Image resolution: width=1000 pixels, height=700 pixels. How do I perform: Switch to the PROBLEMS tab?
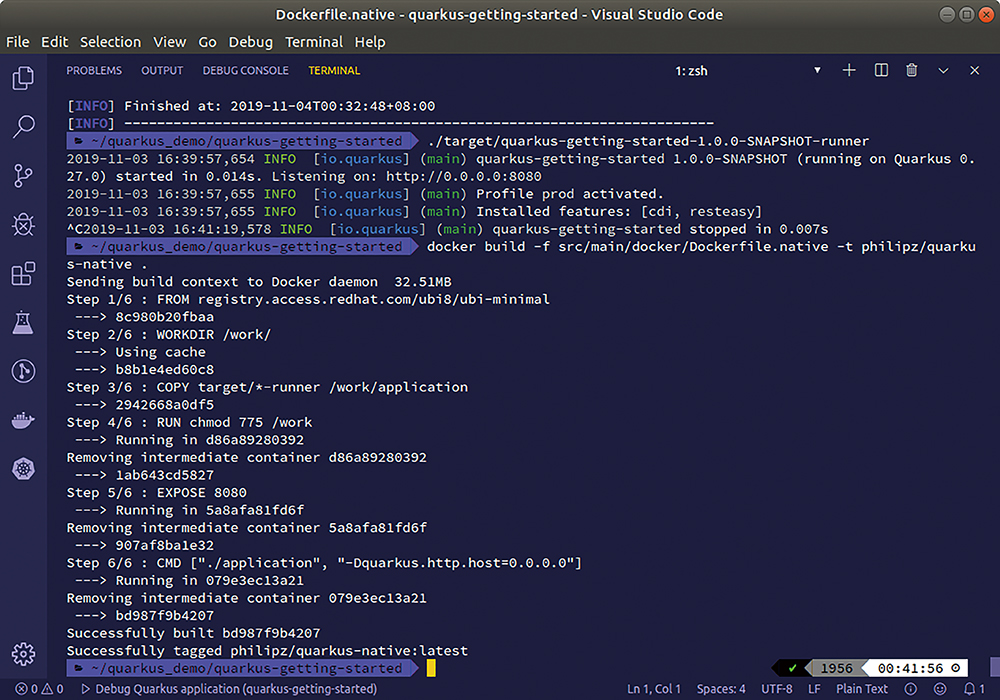point(94,71)
